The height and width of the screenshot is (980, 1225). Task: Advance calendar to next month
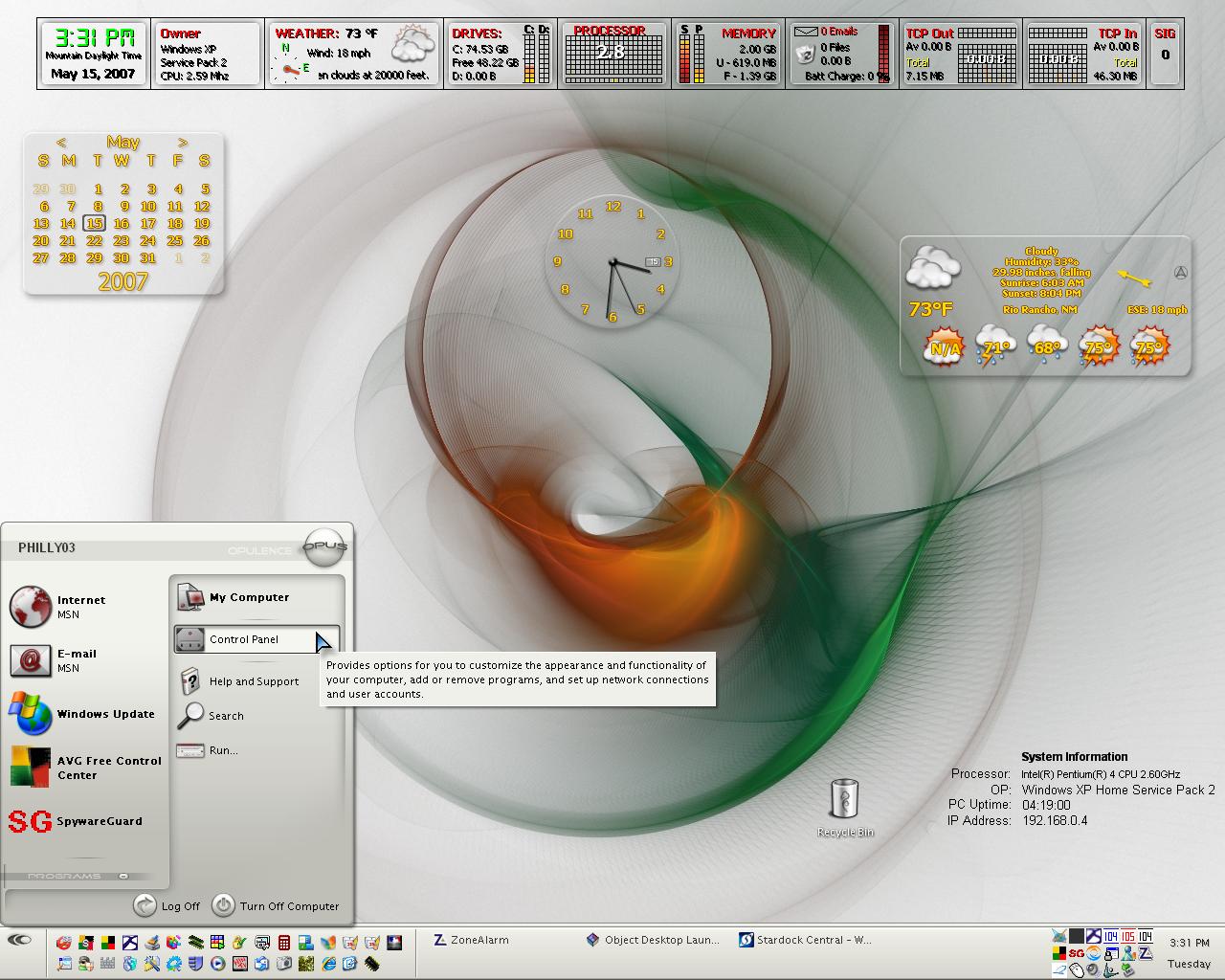tap(182, 143)
